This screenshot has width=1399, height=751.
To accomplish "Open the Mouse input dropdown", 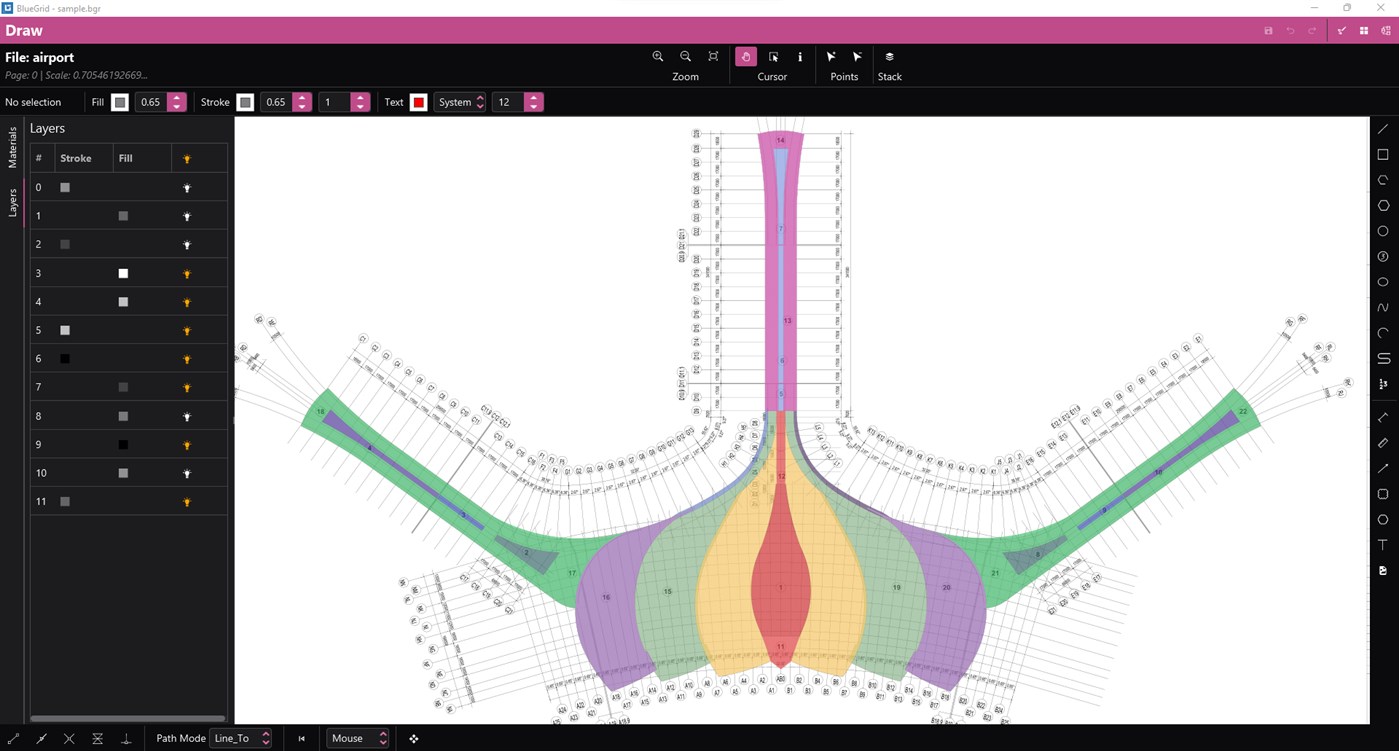I will coord(358,738).
